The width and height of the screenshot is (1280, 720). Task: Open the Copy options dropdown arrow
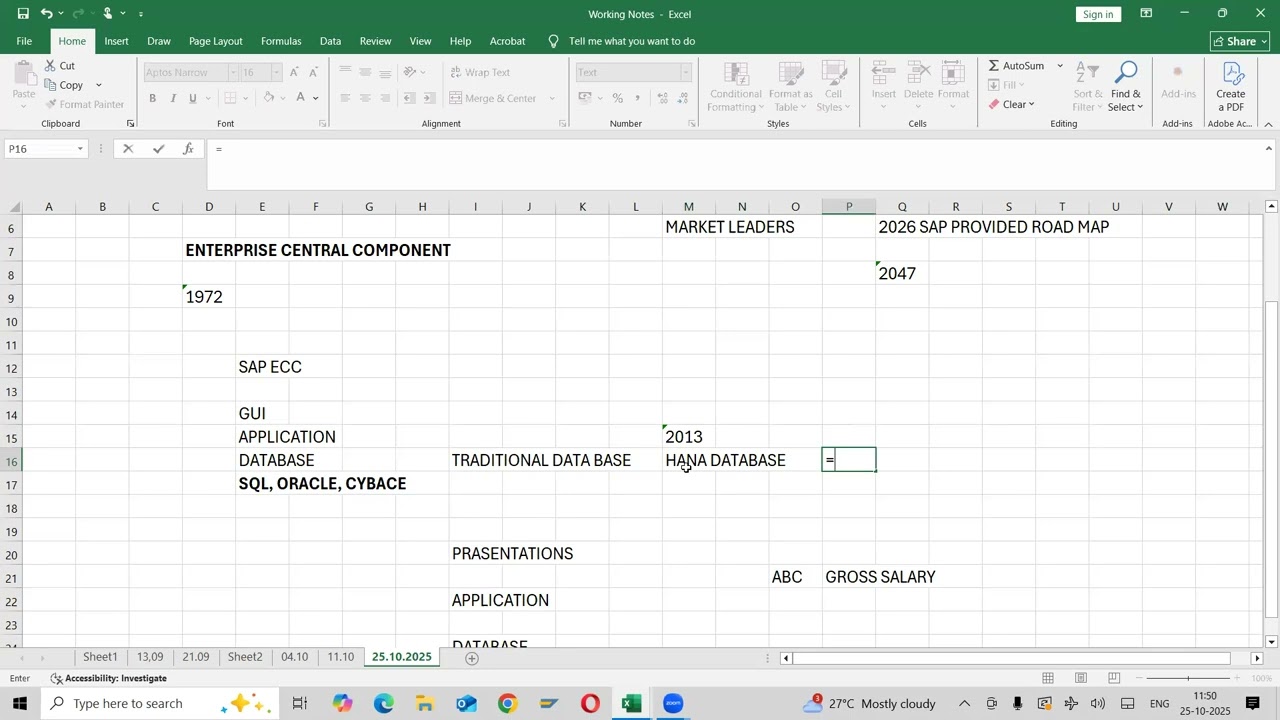pos(98,85)
